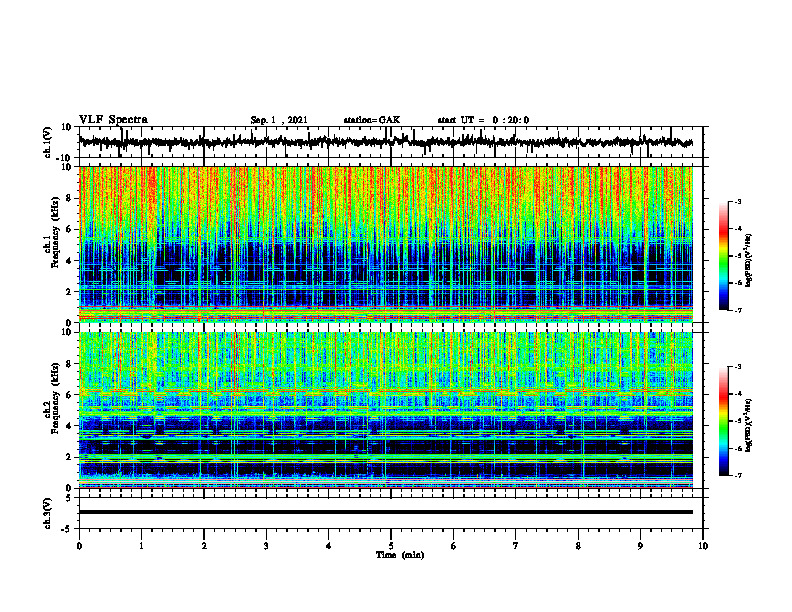
Task: Click the '2' kHz tick of ch.2 spectrogram
Action: 70,457
